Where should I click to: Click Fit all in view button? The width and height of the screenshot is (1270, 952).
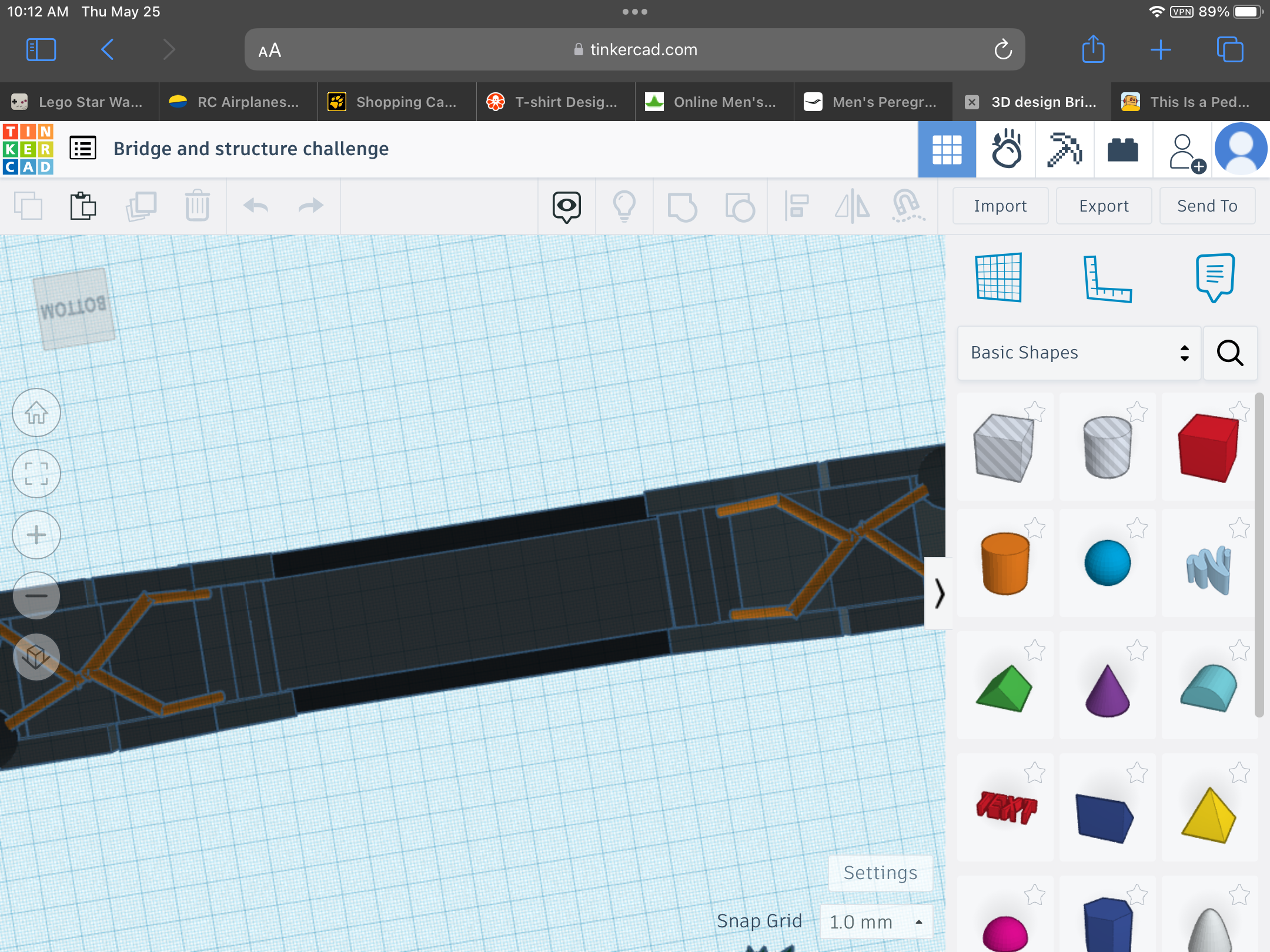pyautogui.click(x=36, y=474)
